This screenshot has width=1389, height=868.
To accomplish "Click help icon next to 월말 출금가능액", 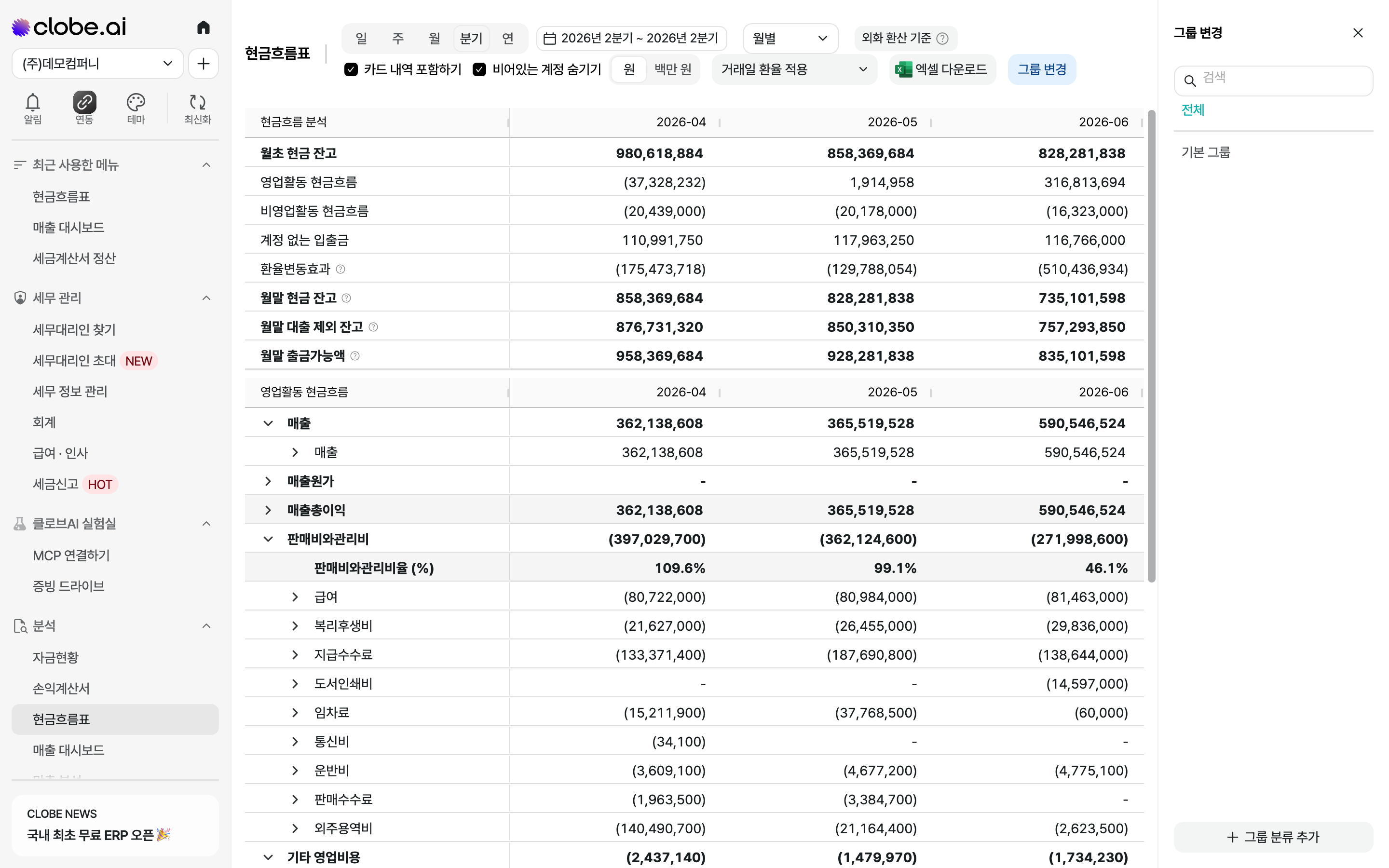I will (x=354, y=356).
